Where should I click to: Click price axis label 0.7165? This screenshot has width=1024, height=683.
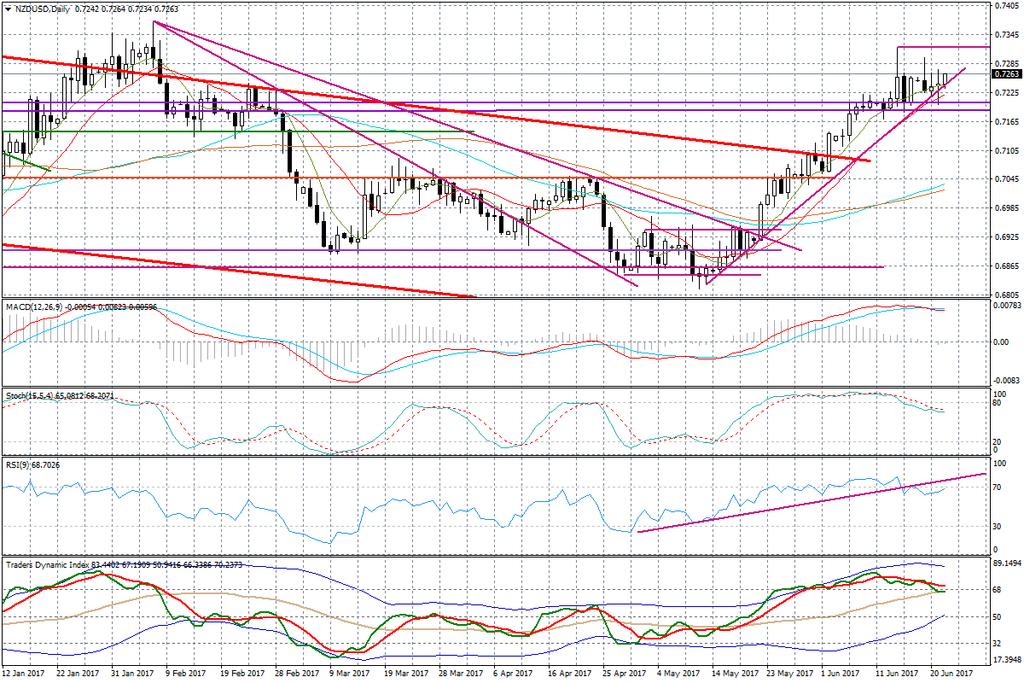coord(1006,121)
